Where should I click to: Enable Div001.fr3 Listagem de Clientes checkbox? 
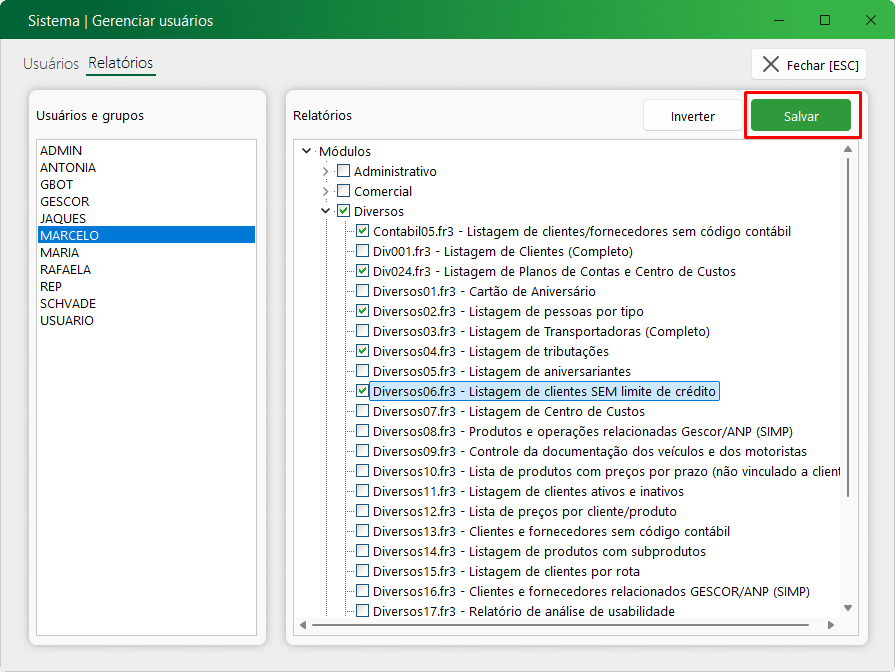(362, 251)
